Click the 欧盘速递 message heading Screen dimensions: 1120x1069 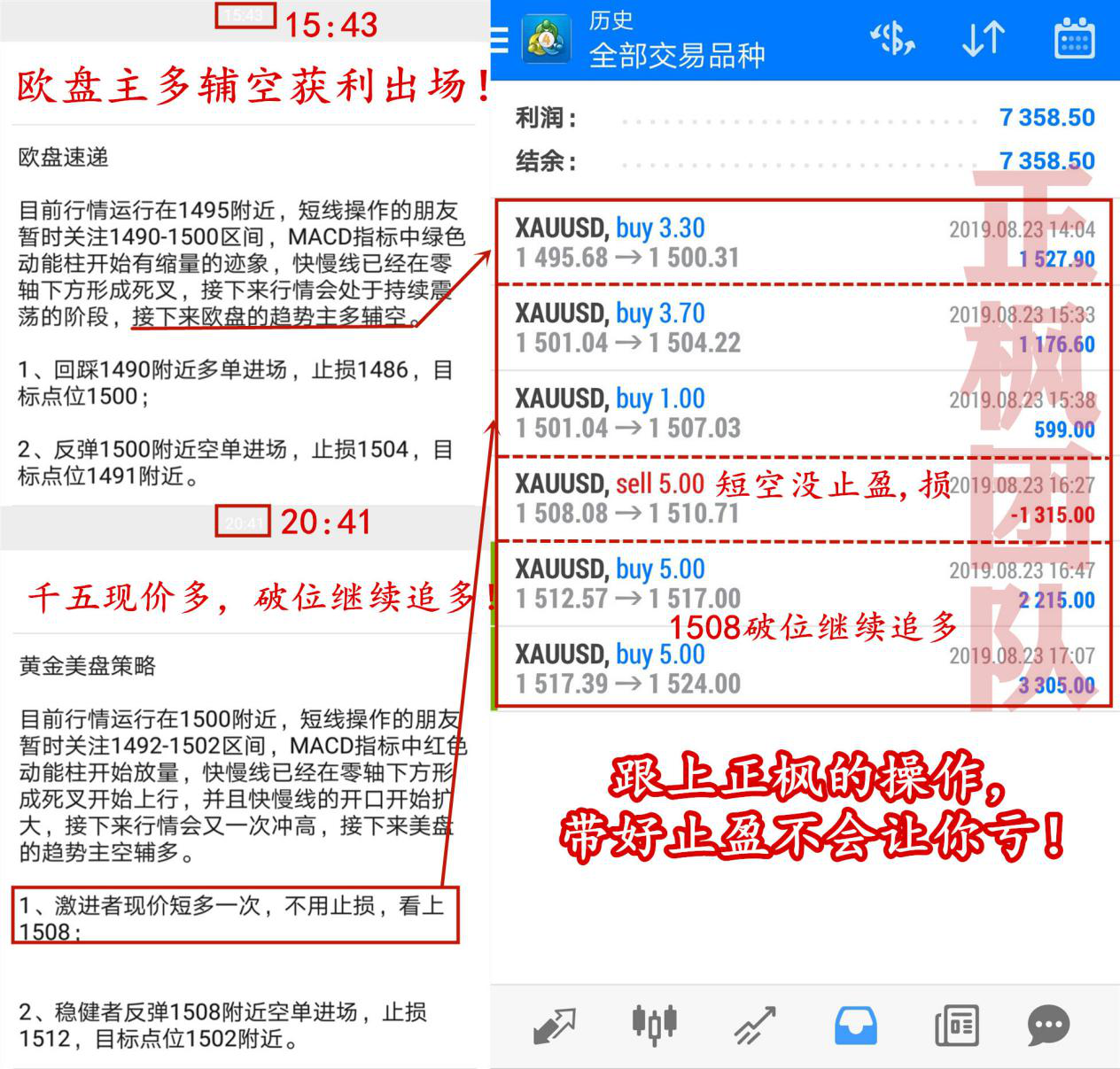pyautogui.click(x=64, y=158)
